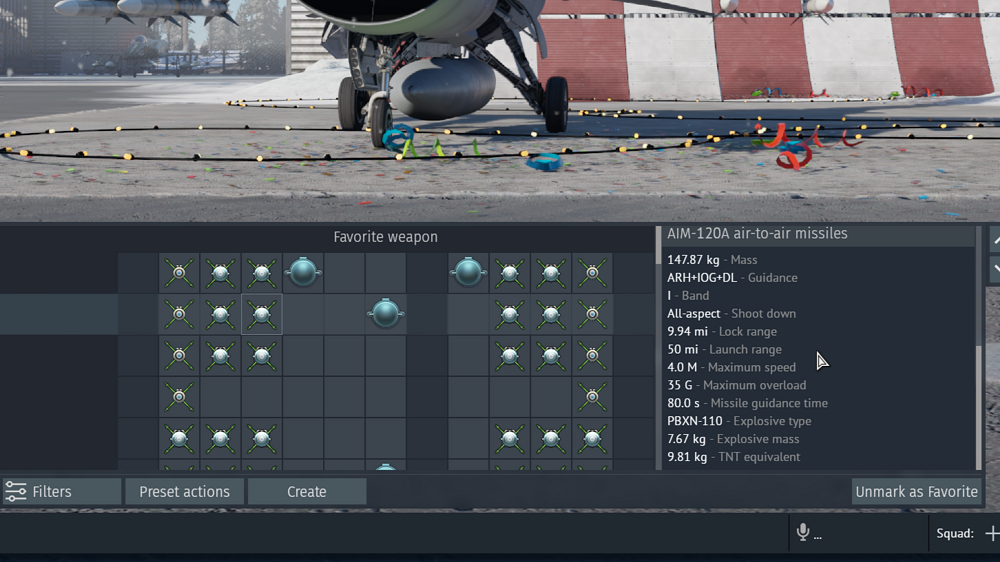1000x562 pixels.
Task: Add squad member with the plus icon
Action: (992, 533)
